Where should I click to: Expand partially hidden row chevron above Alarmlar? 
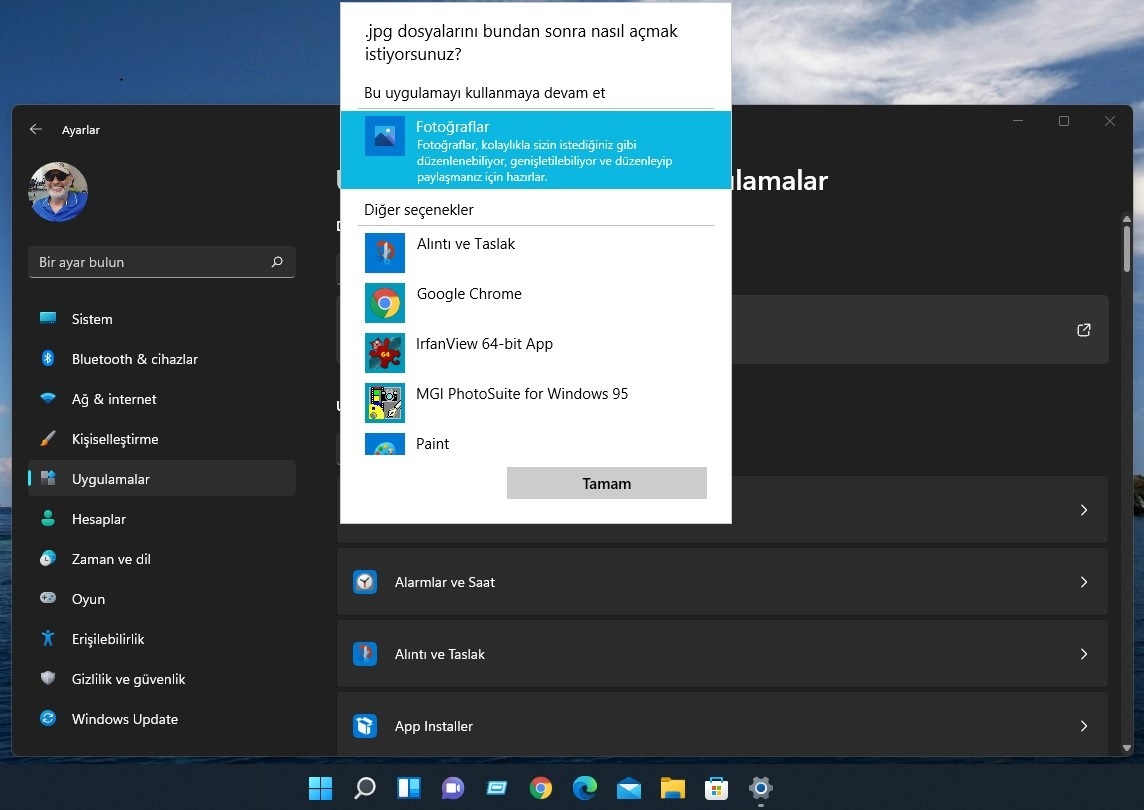click(1084, 510)
